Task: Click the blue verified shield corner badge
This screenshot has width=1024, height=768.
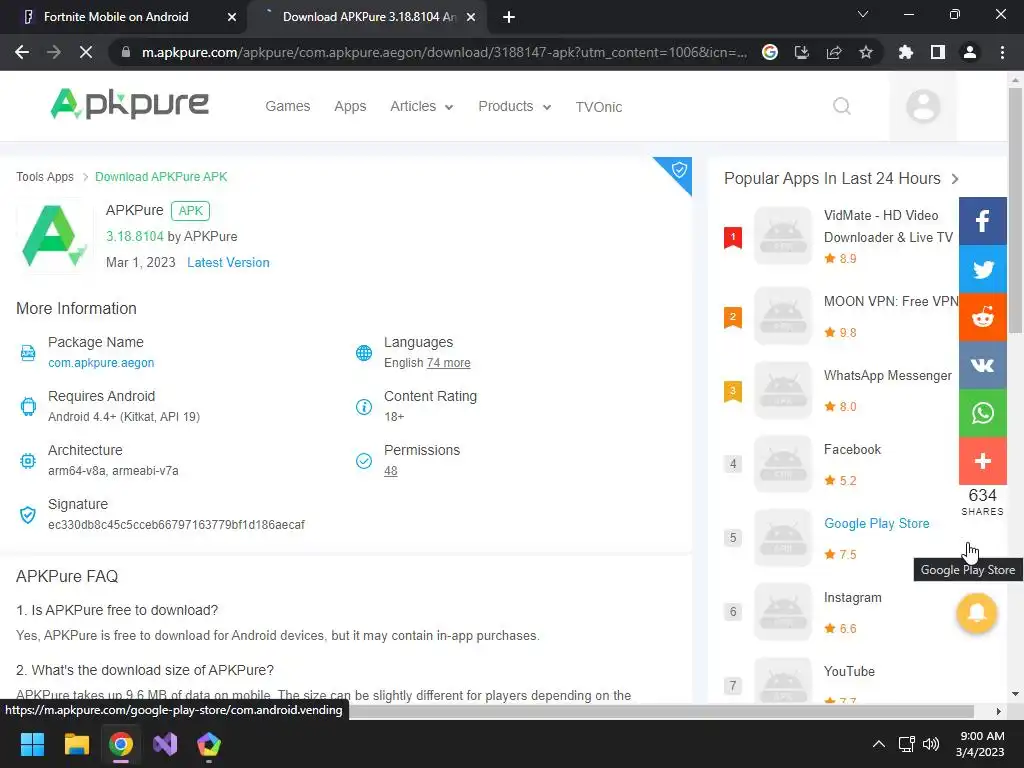Action: click(x=677, y=171)
